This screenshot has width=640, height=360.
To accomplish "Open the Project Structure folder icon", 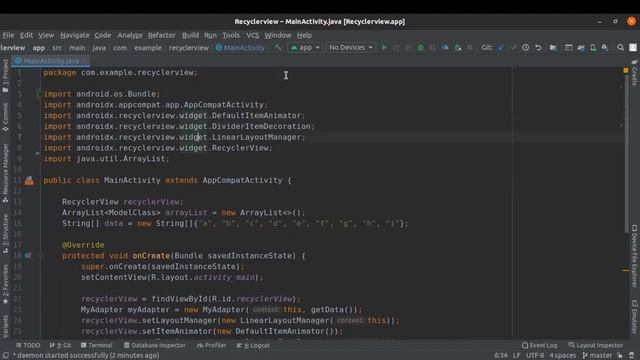I will click(x=553, y=48).
